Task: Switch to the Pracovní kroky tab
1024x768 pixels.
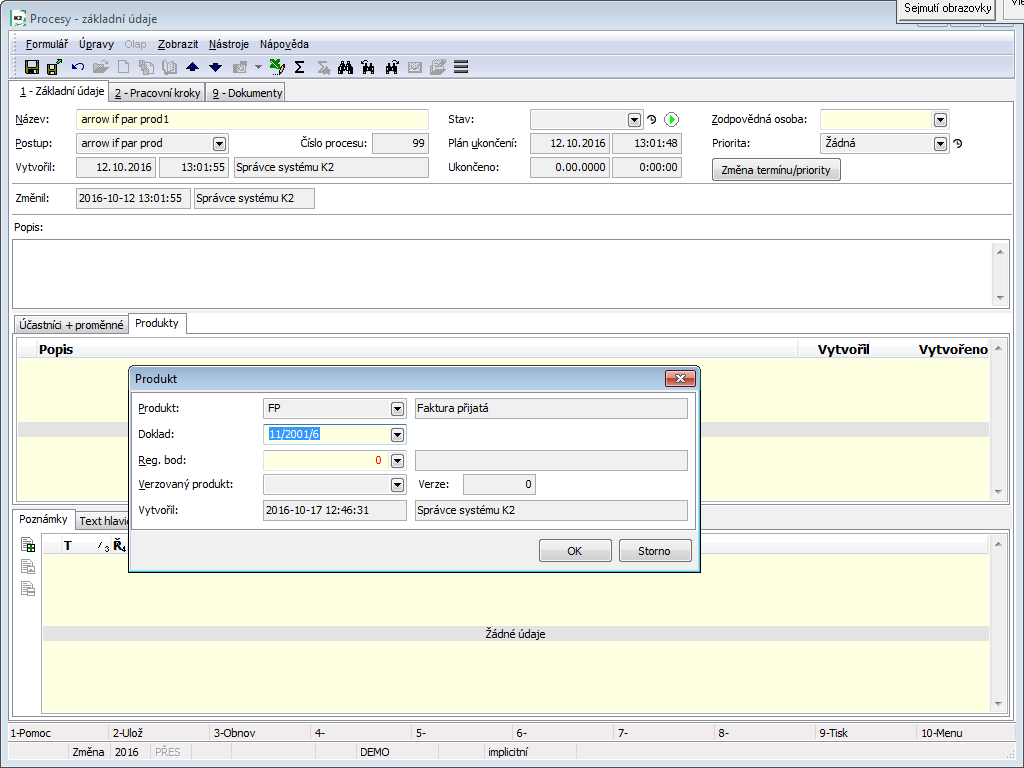Action: click(157, 93)
